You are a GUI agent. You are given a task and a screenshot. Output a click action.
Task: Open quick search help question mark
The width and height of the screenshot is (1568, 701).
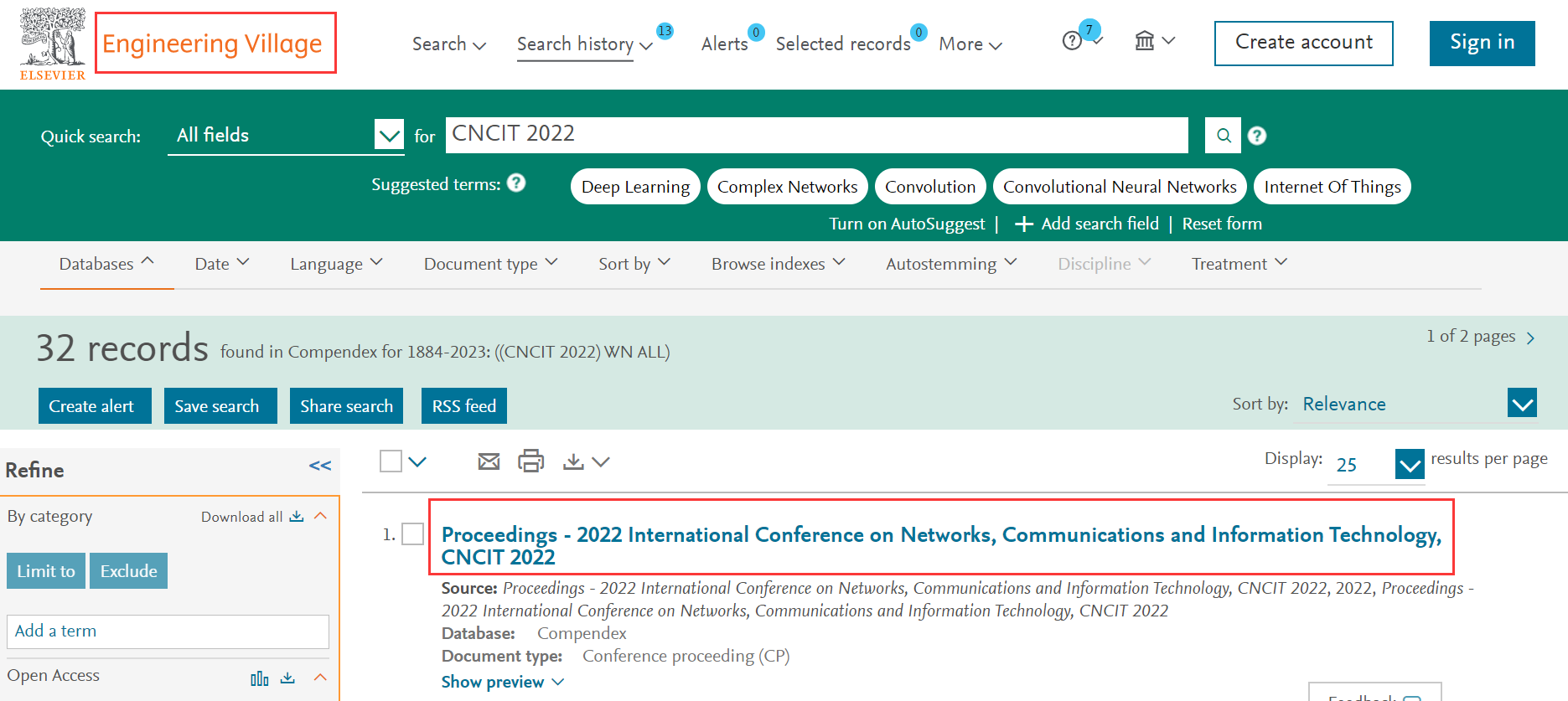(1257, 136)
